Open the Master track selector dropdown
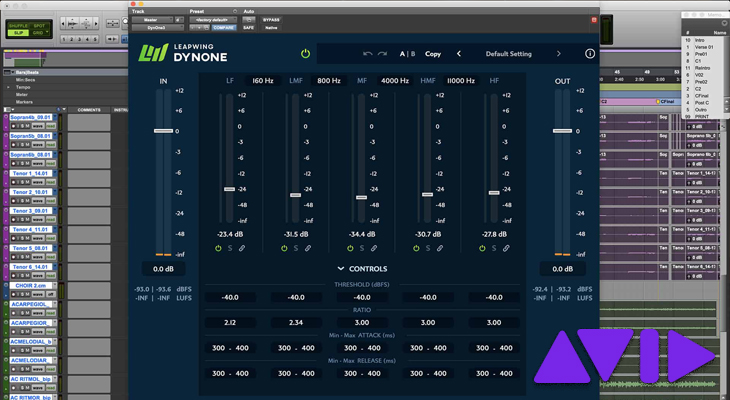This screenshot has height=400, width=730. click(x=152, y=20)
